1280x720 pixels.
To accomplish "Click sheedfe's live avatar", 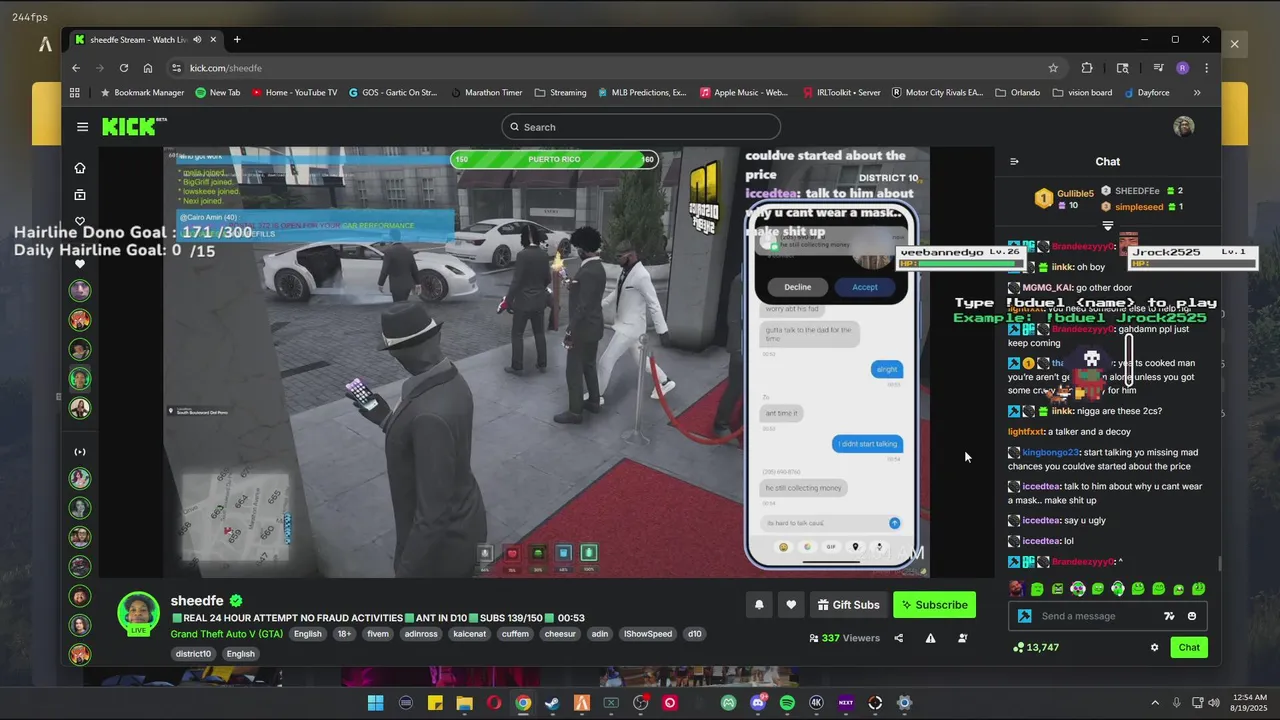I will (138, 613).
